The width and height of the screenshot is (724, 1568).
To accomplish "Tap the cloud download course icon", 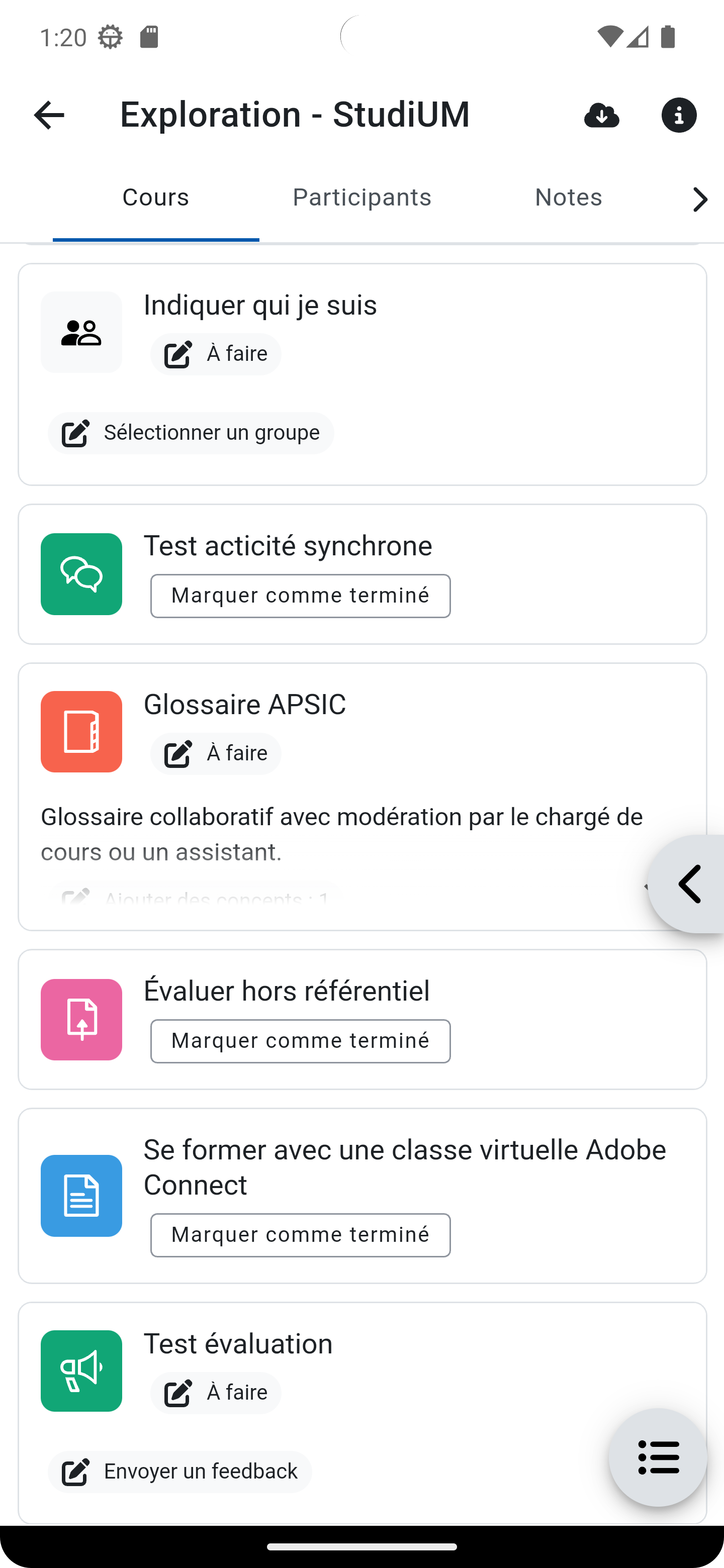I will coord(601,115).
